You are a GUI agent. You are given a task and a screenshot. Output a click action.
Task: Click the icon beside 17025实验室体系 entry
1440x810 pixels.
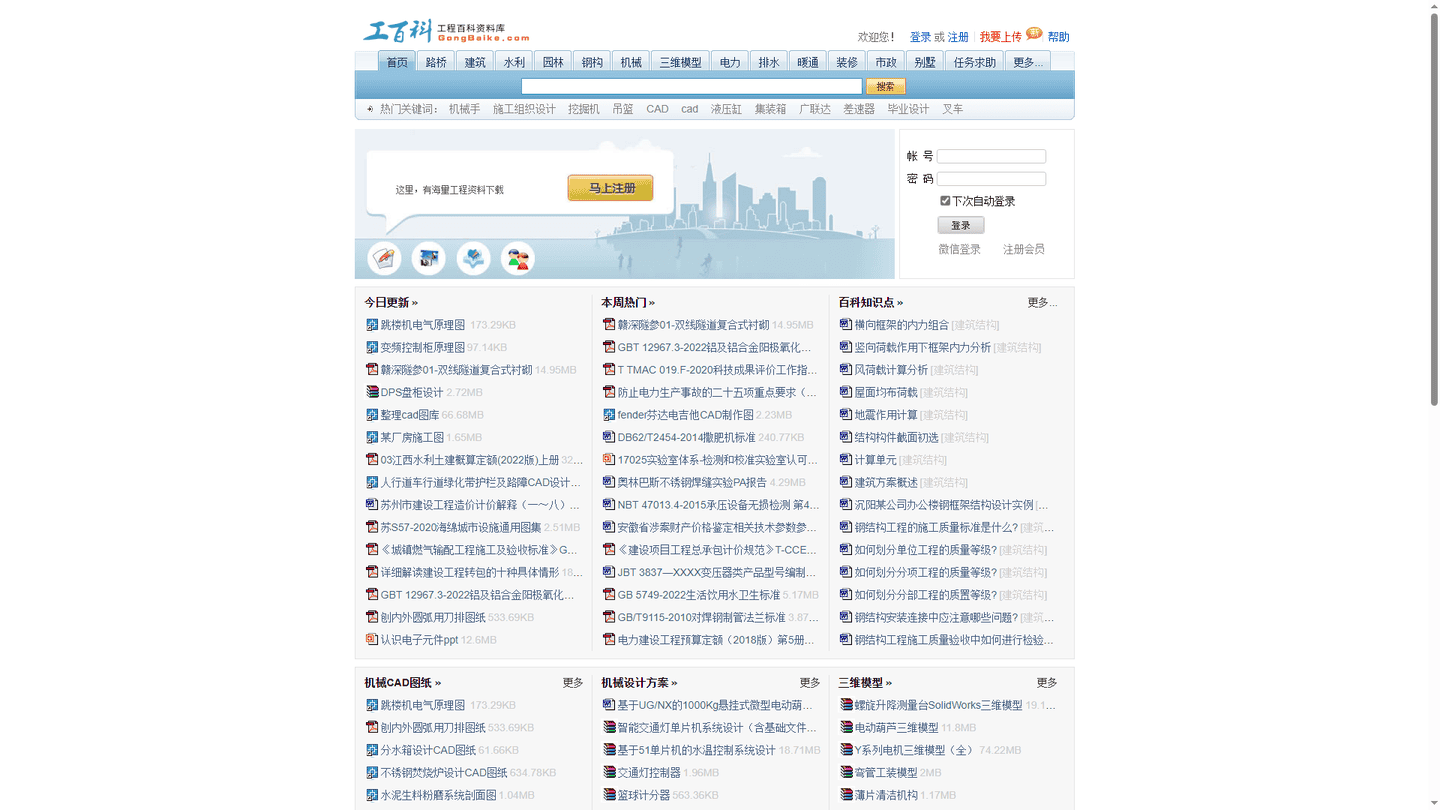[x=609, y=460]
